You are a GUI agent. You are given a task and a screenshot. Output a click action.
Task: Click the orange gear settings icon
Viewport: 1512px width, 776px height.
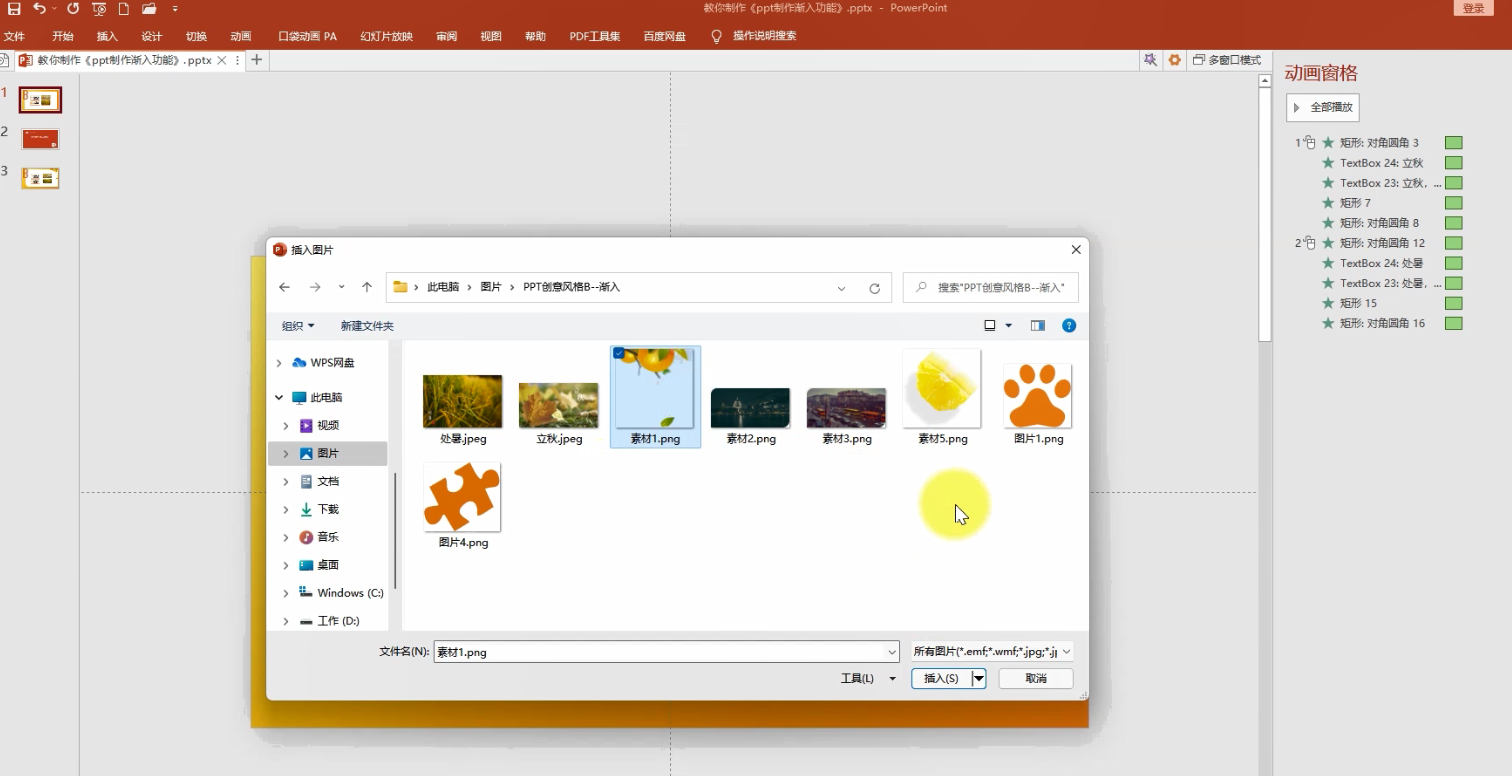pyautogui.click(x=1175, y=60)
